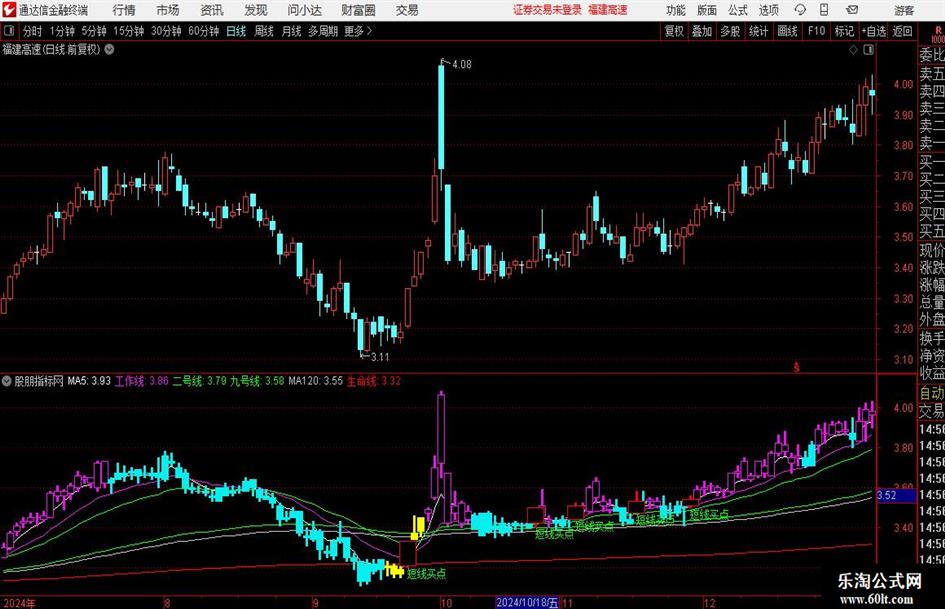Click the 标记 mark button

[x=844, y=31]
